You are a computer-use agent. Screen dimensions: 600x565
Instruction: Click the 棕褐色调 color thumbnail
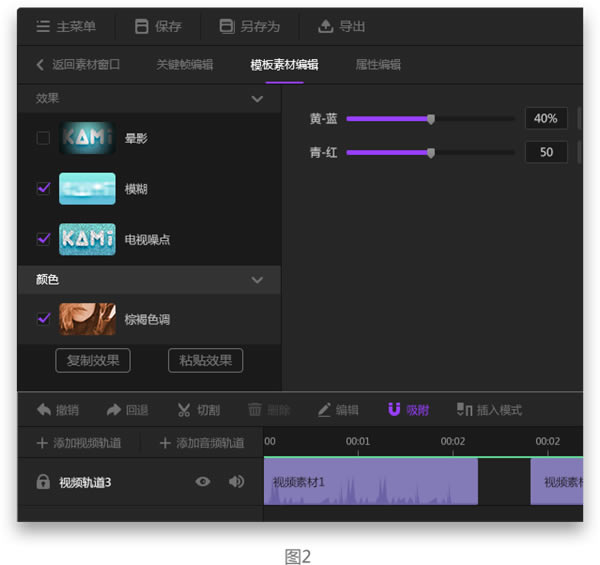click(87, 319)
